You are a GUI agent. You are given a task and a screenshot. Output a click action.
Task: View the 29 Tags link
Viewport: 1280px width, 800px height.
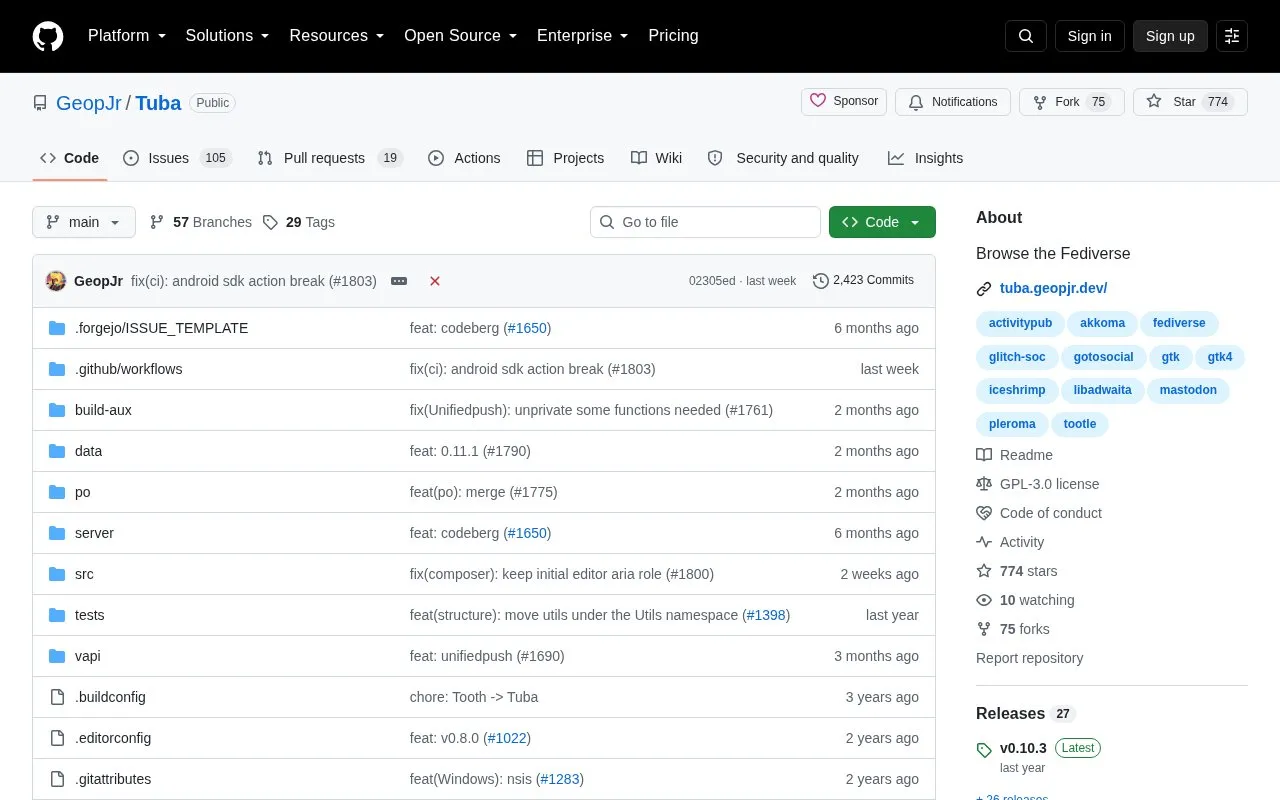click(x=299, y=222)
